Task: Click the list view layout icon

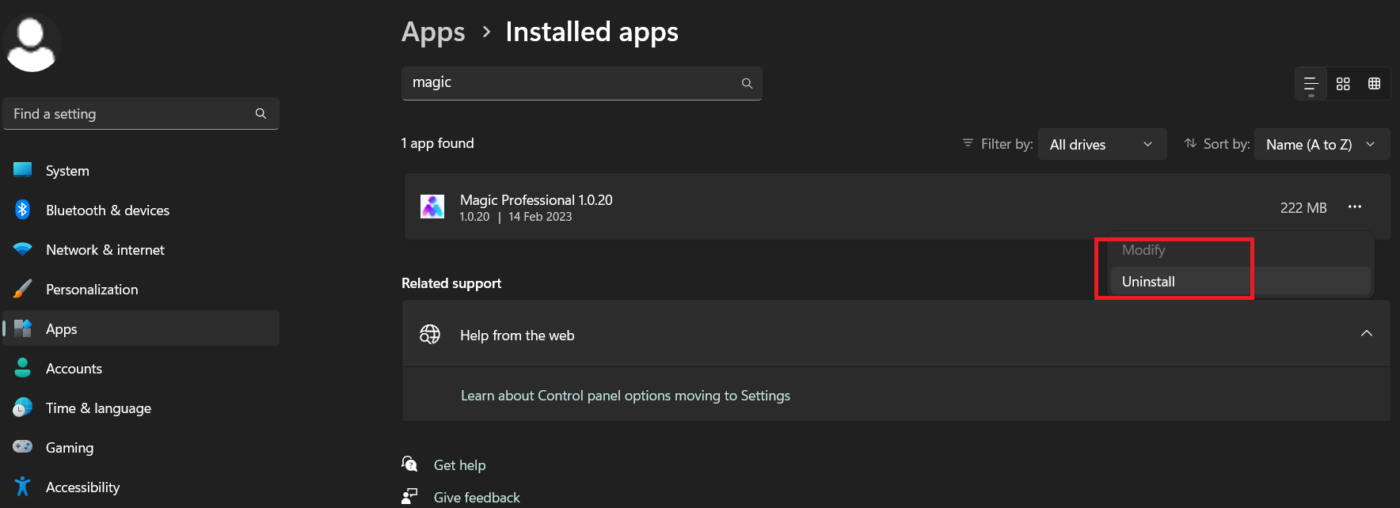Action: [x=1310, y=84]
